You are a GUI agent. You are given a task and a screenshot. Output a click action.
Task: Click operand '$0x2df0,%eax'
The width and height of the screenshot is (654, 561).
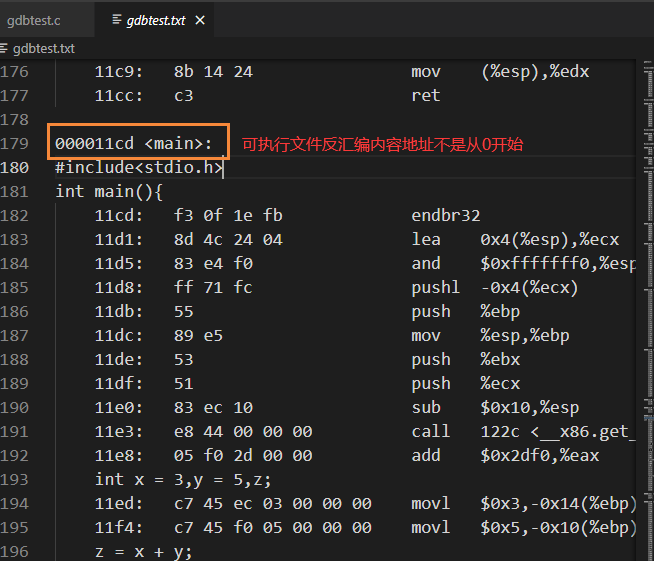click(540, 455)
